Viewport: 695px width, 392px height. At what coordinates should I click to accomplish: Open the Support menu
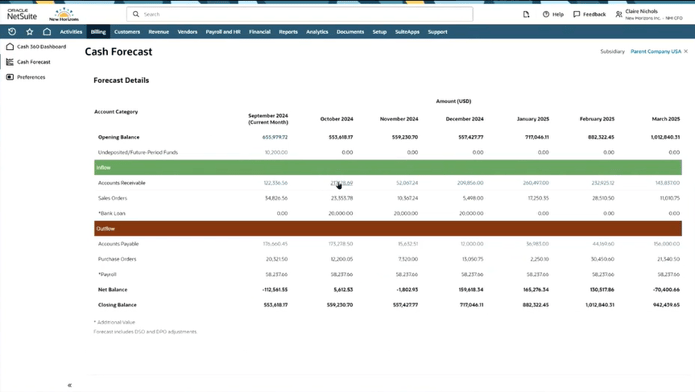point(437,32)
